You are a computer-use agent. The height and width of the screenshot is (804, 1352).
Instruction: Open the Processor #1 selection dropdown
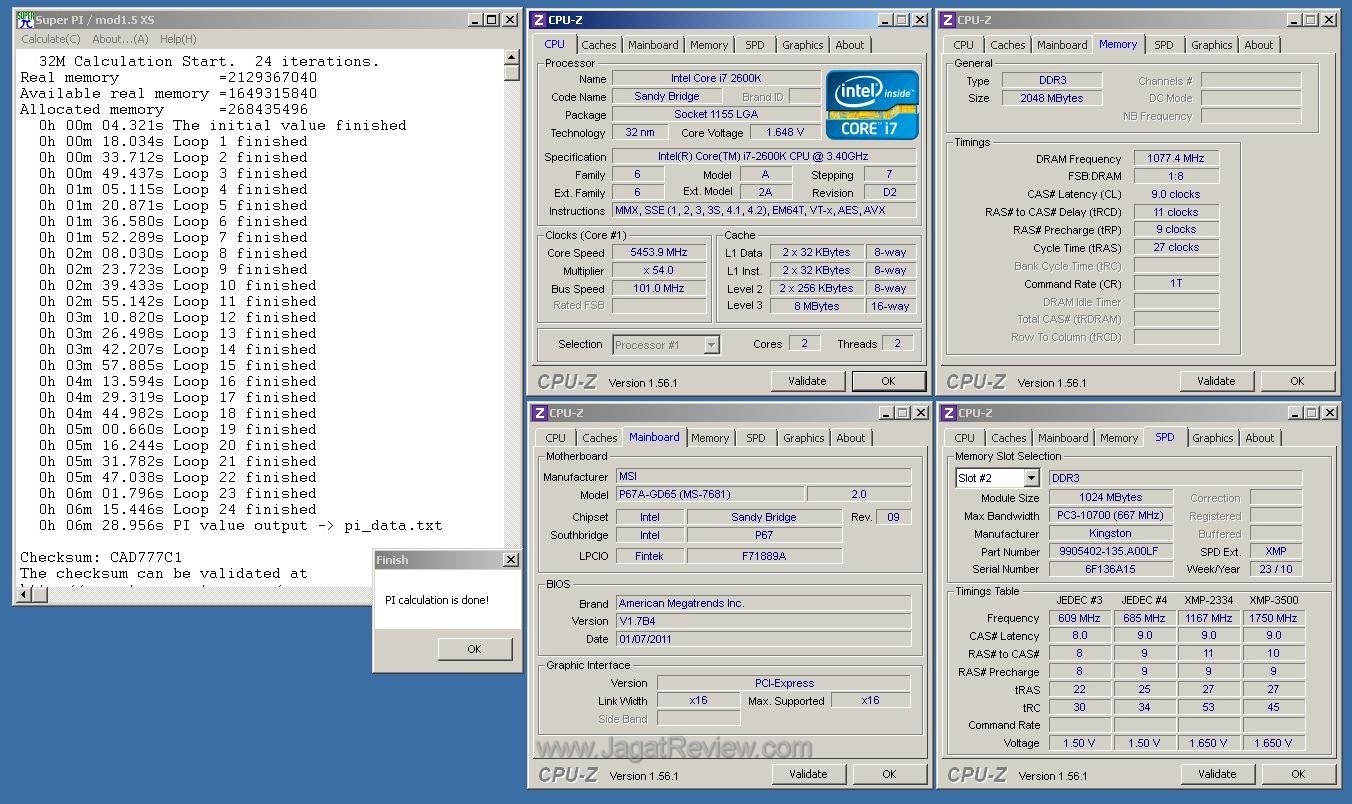click(711, 345)
